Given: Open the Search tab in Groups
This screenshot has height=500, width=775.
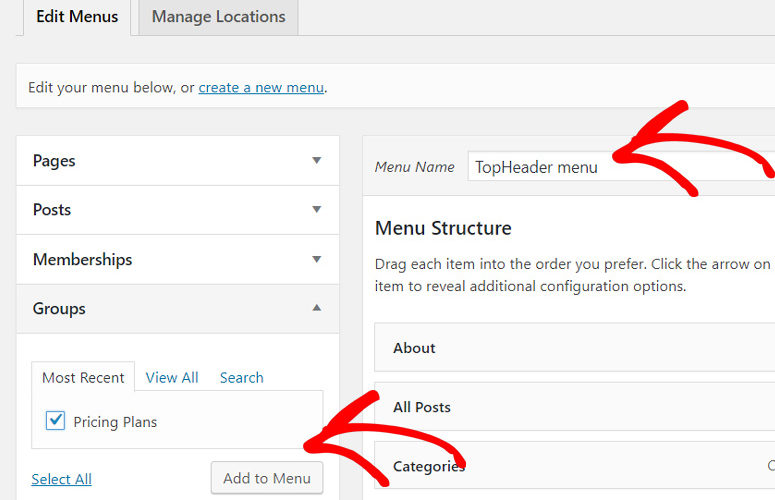Looking at the screenshot, I should (x=241, y=377).
